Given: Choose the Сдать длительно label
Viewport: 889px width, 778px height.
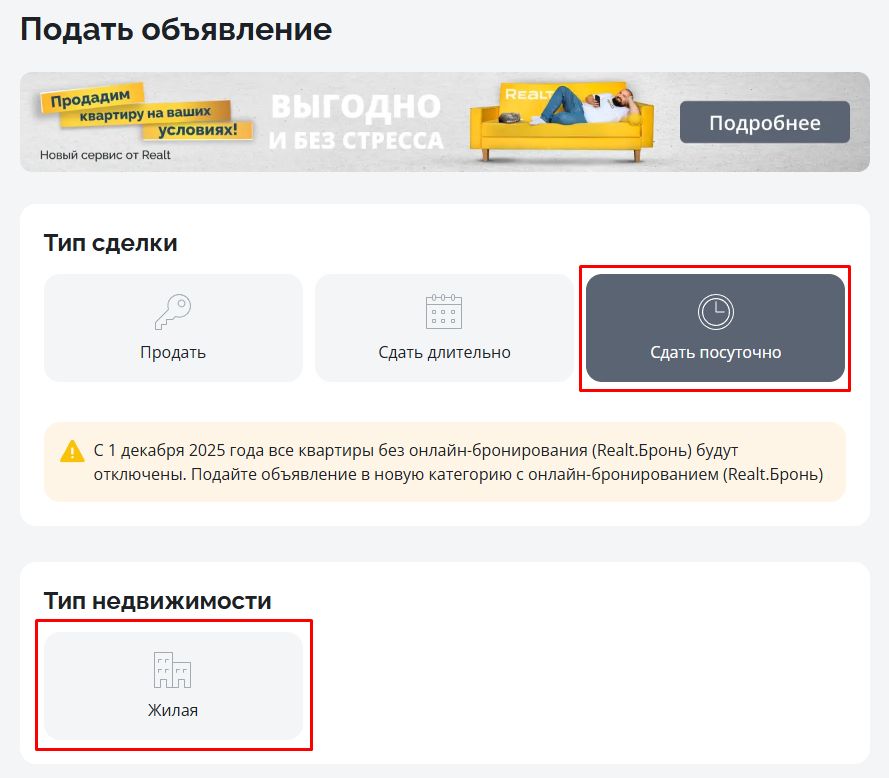Looking at the screenshot, I should tap(444, 352).
